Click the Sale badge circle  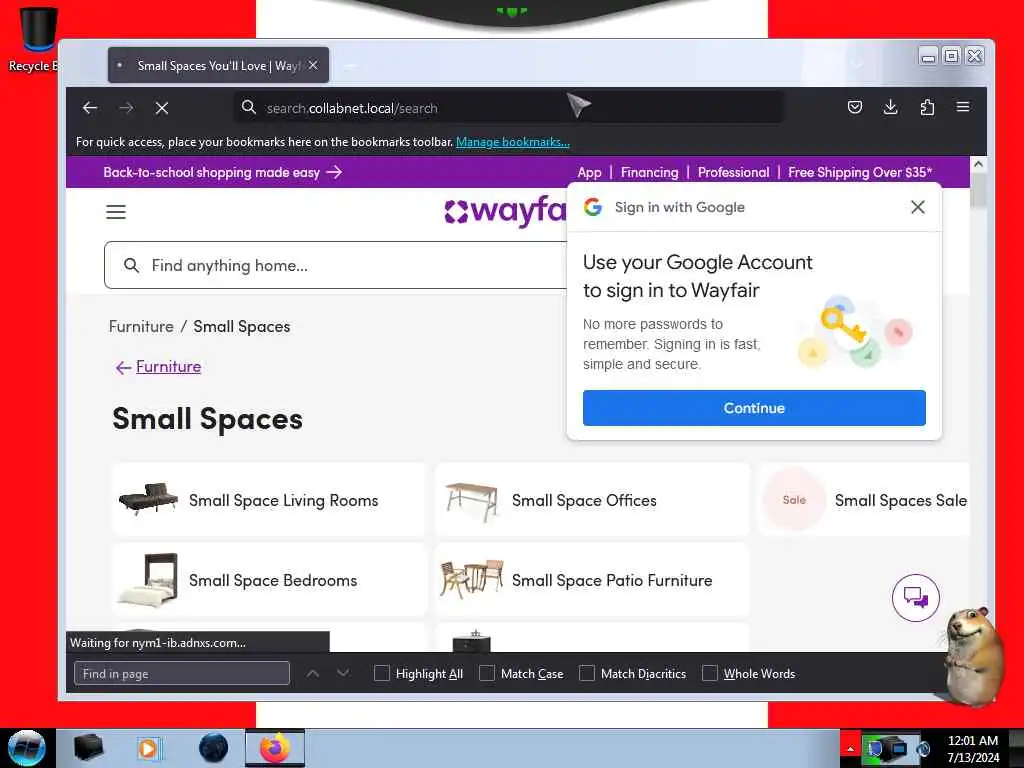(794, 500)
